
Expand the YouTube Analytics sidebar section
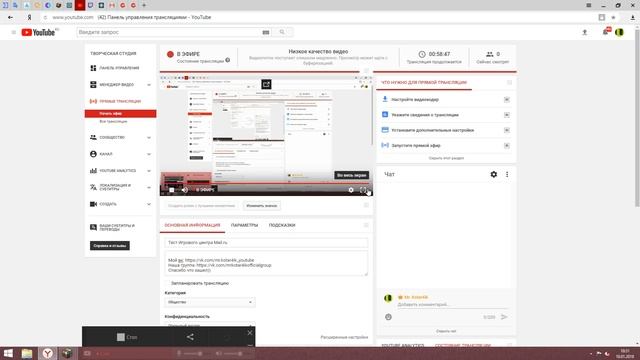tap(149, 171)
